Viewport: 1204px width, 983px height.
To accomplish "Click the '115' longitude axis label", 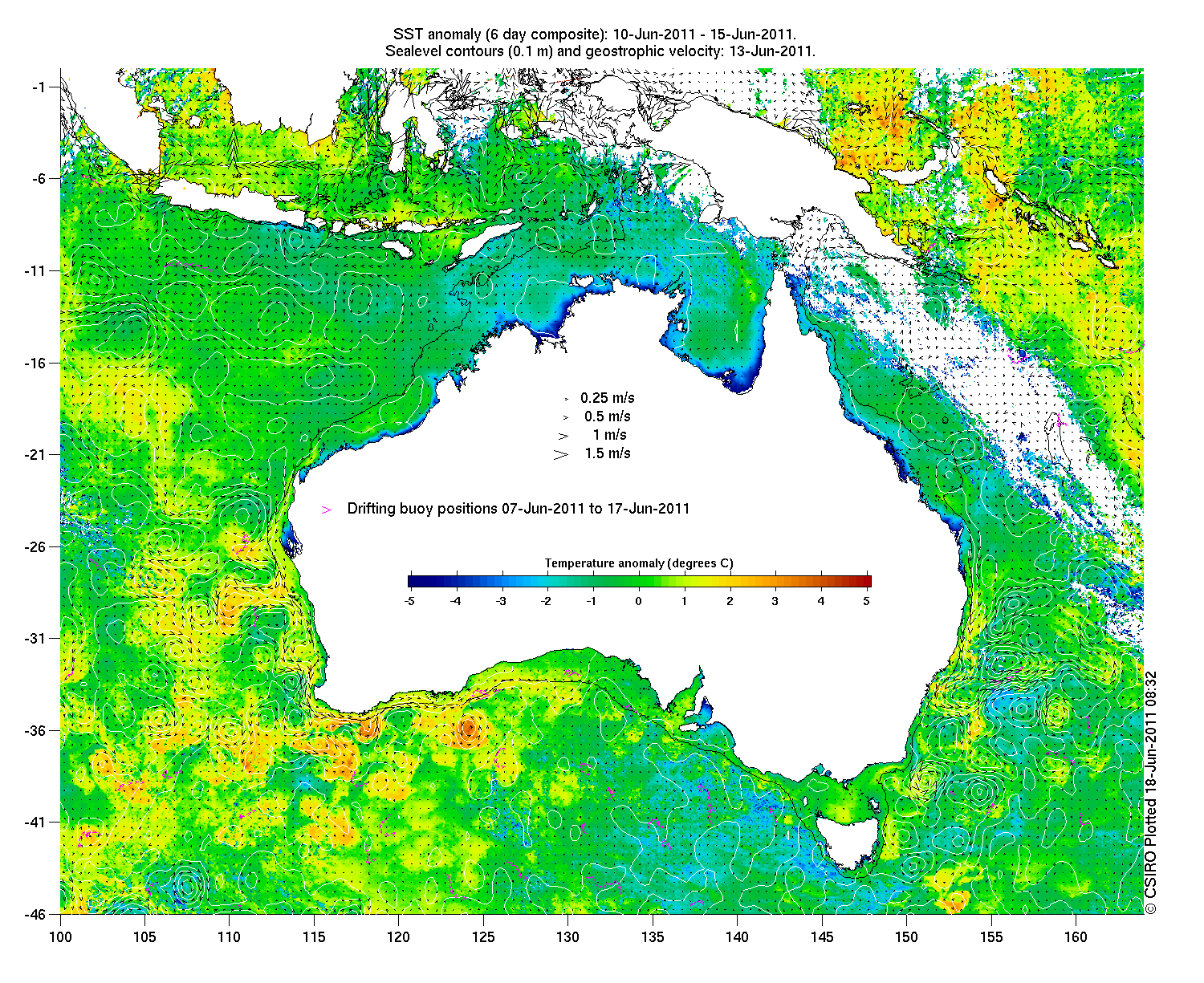I will point(314,937).
